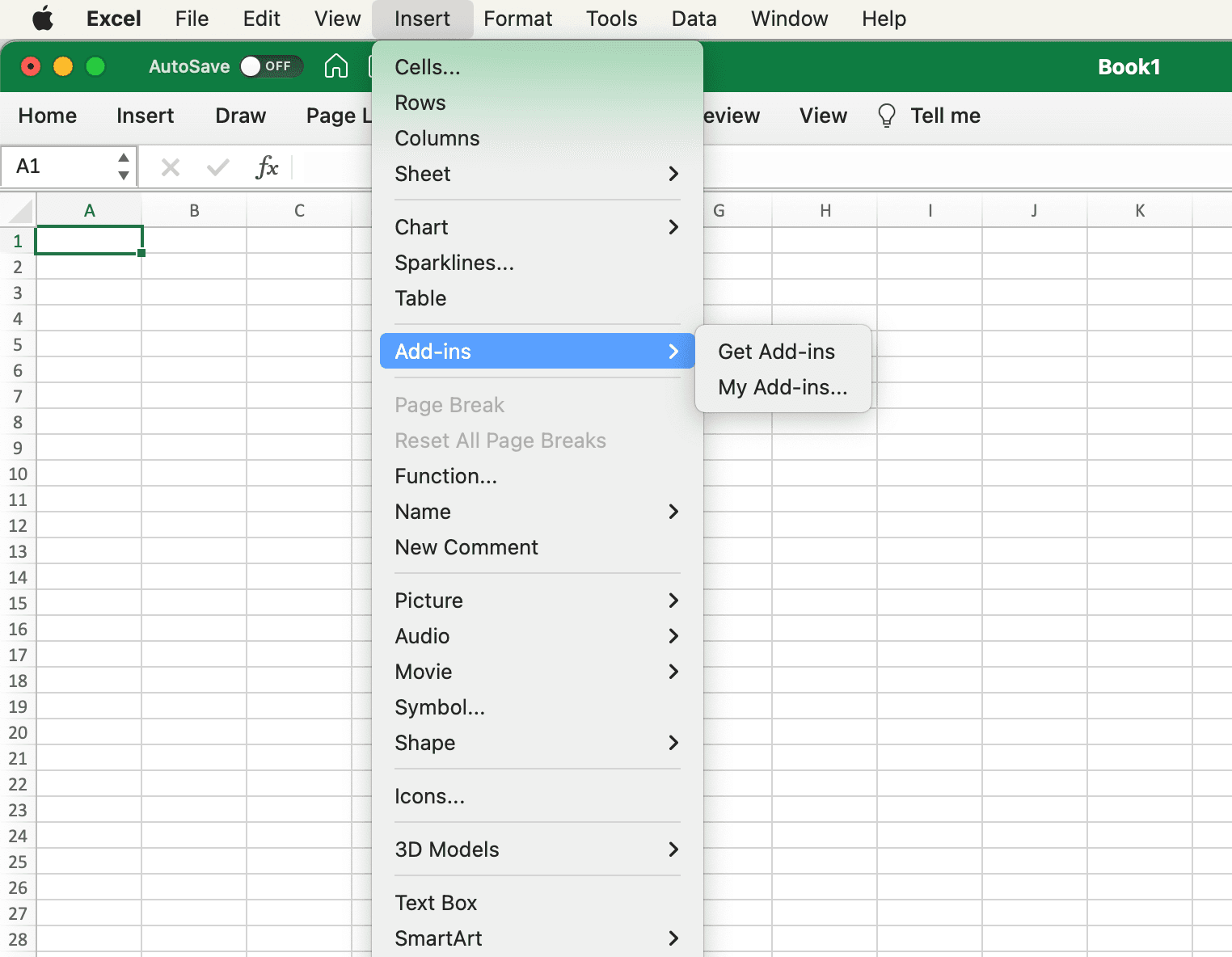The image size is (1232, 957).
Task: Expand the Shape submenu
Action: pos(673,743)
